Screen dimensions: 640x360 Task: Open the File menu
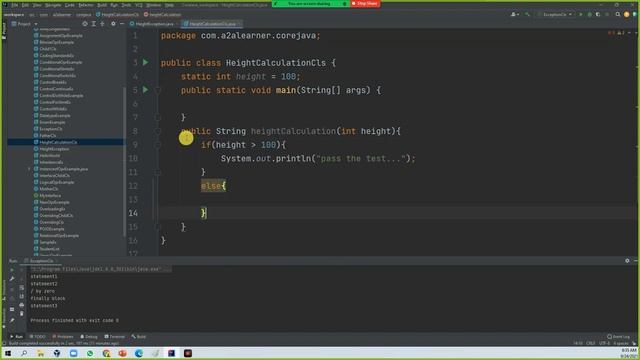pos(15,5)
